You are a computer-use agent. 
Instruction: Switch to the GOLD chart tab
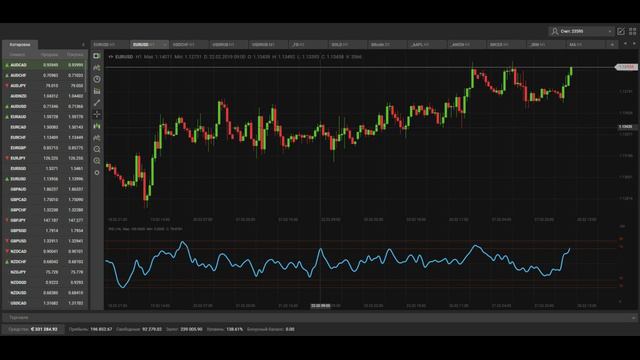(x=347, y=44)
